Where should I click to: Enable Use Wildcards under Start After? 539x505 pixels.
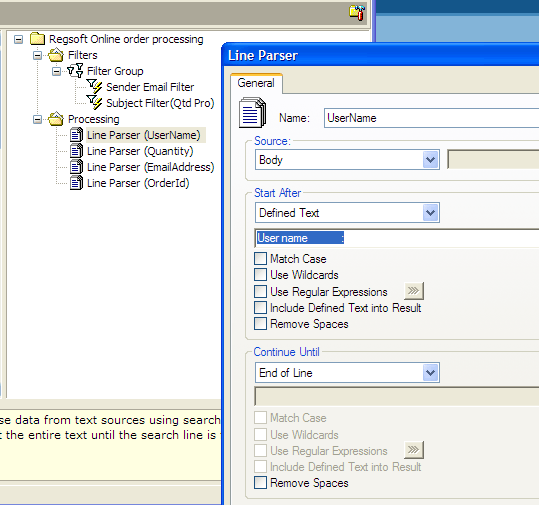pos(260,275)
